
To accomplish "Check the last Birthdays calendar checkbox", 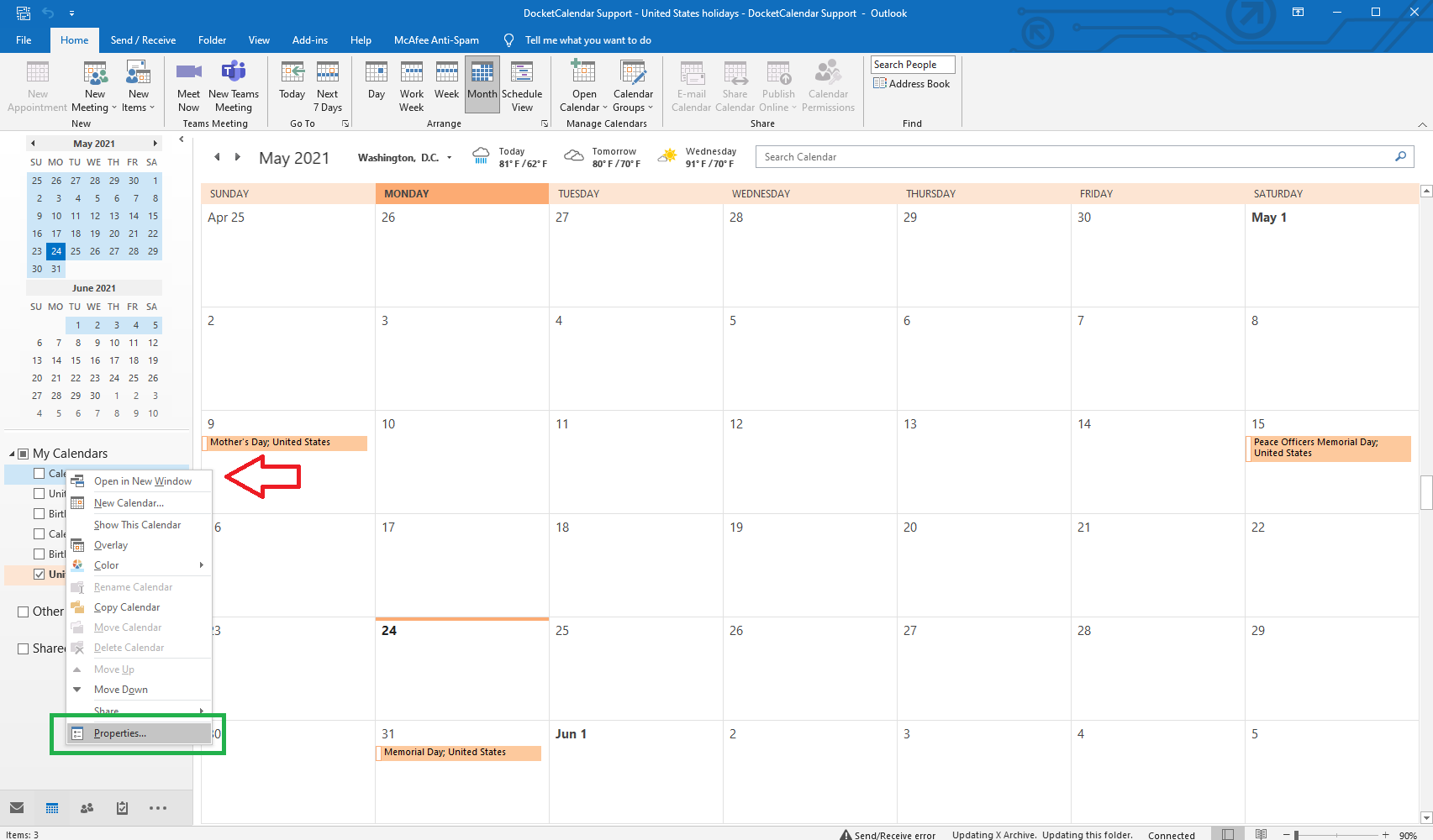I will tap(39, 554).
